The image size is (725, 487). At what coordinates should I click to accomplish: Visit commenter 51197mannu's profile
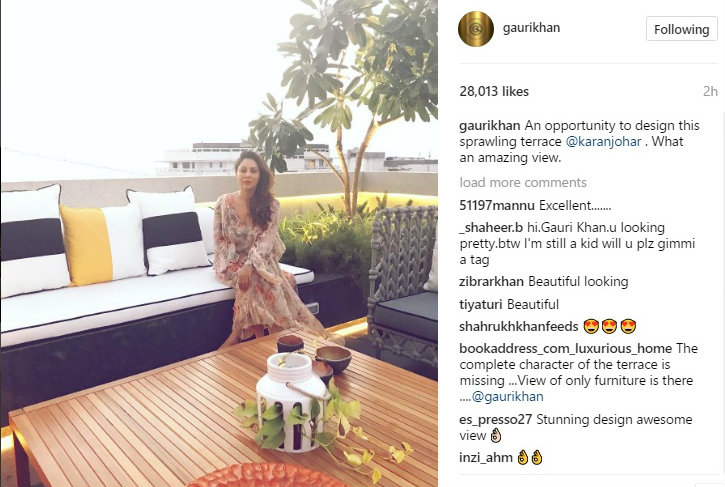[497, 205]
